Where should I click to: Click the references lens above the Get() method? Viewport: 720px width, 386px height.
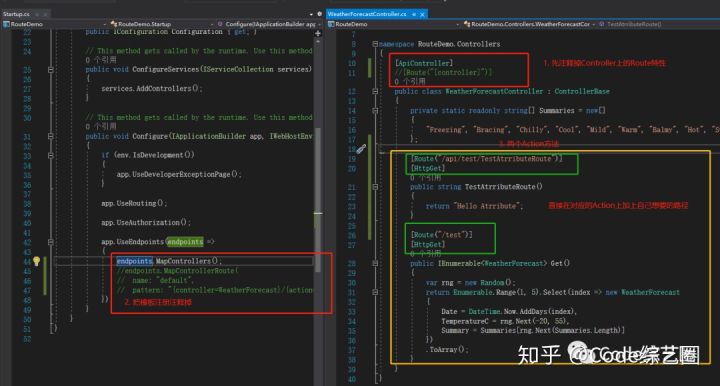pyautogui.click(x=425, y=253)
